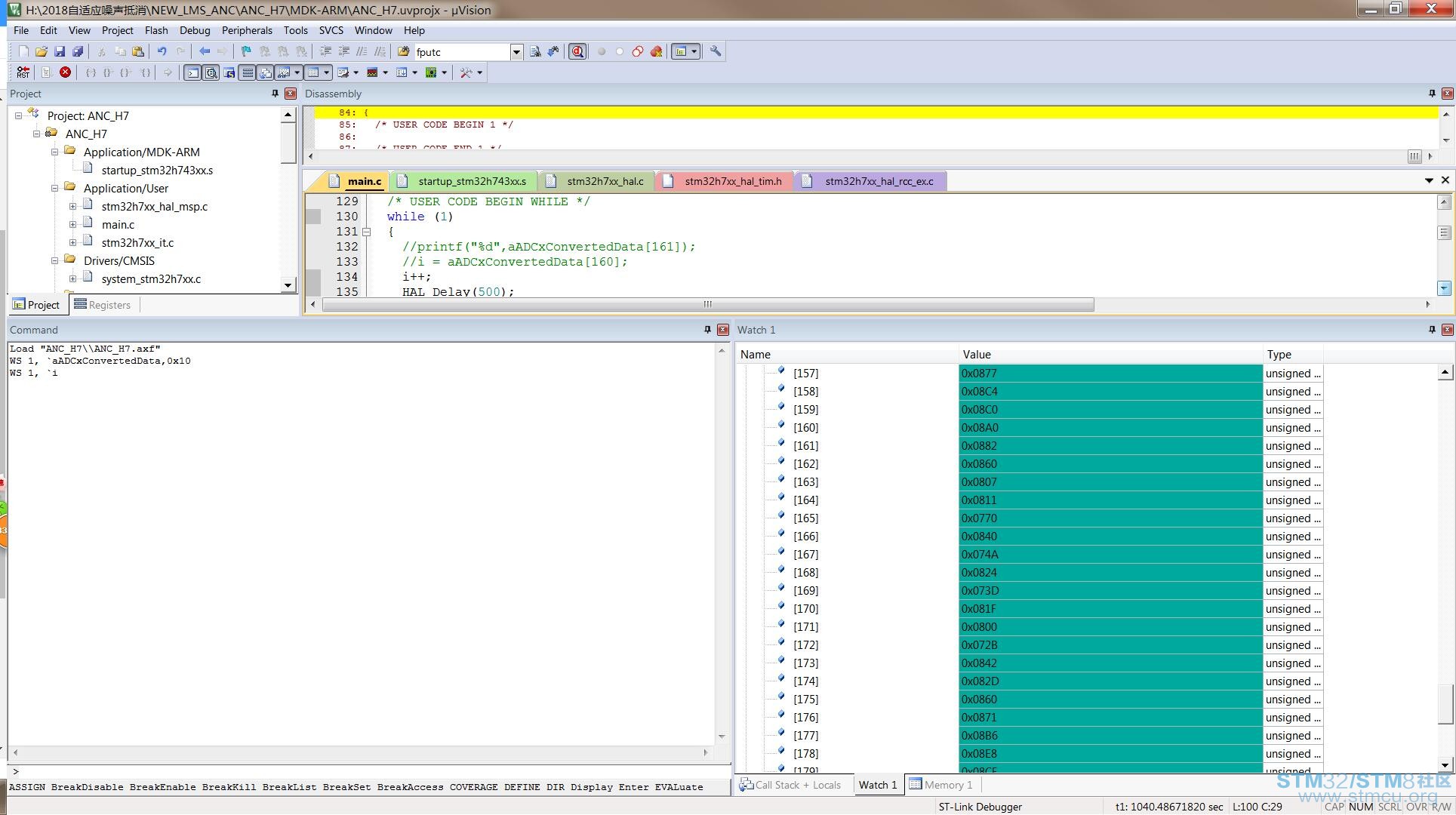Stop program execution with red X
The image size is (1456, 815).
[x=66, y=72]
